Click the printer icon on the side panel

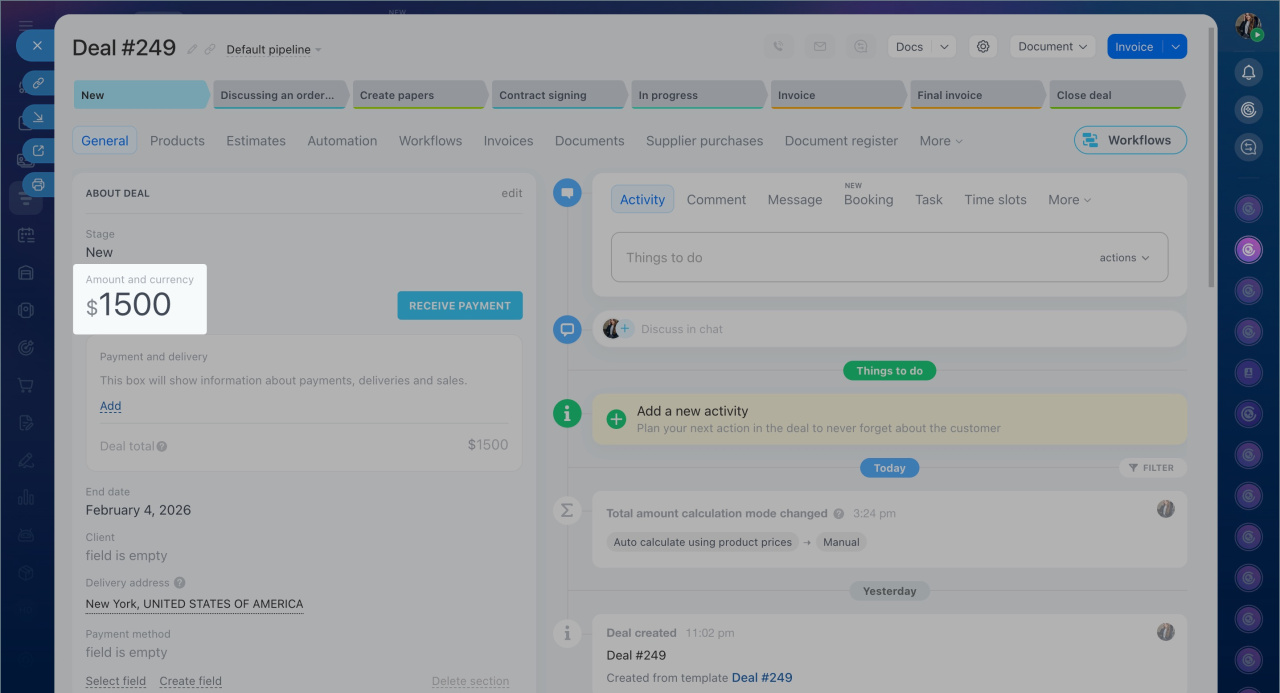click(38, 184)
